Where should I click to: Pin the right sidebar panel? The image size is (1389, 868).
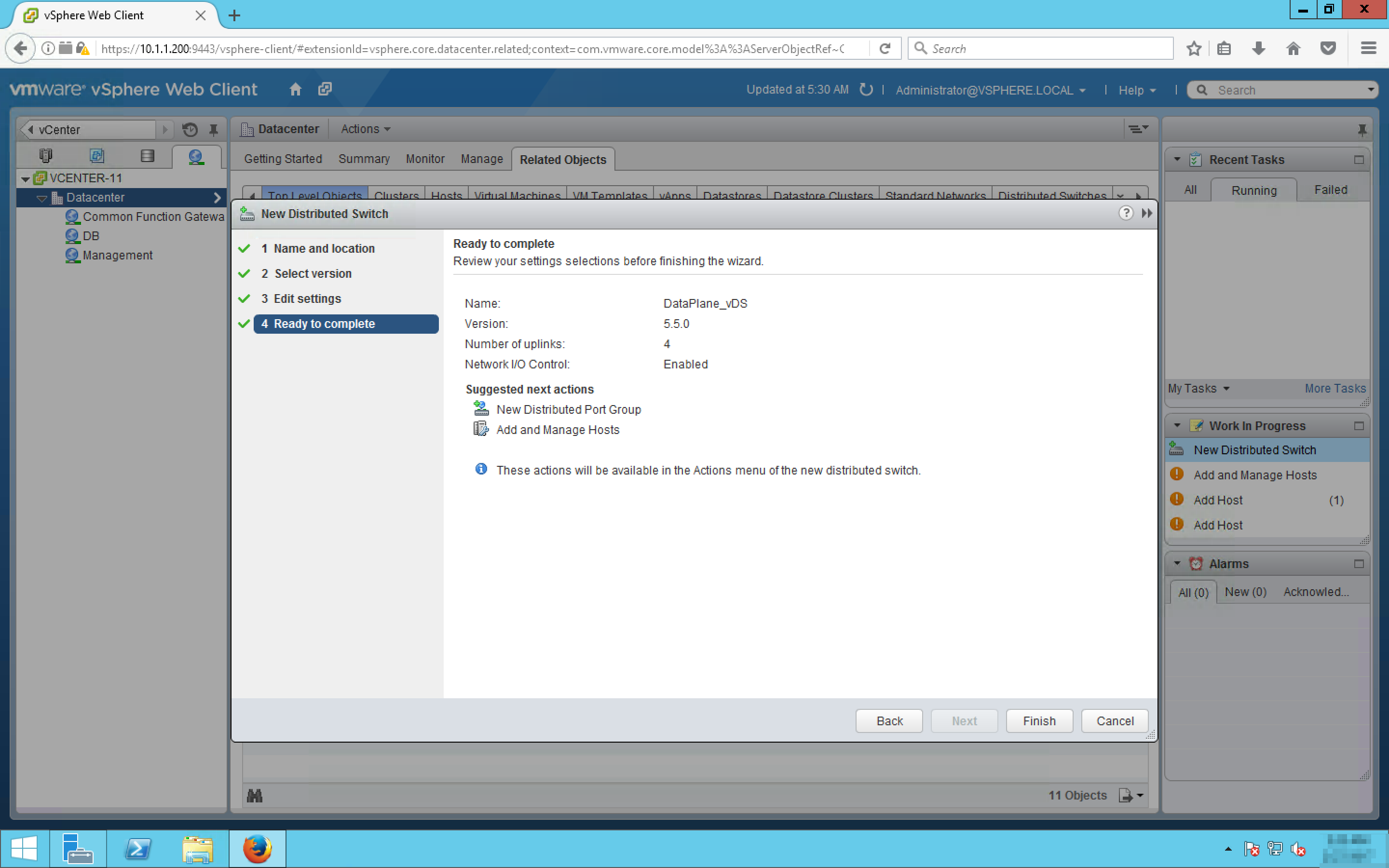(1362, 130)
